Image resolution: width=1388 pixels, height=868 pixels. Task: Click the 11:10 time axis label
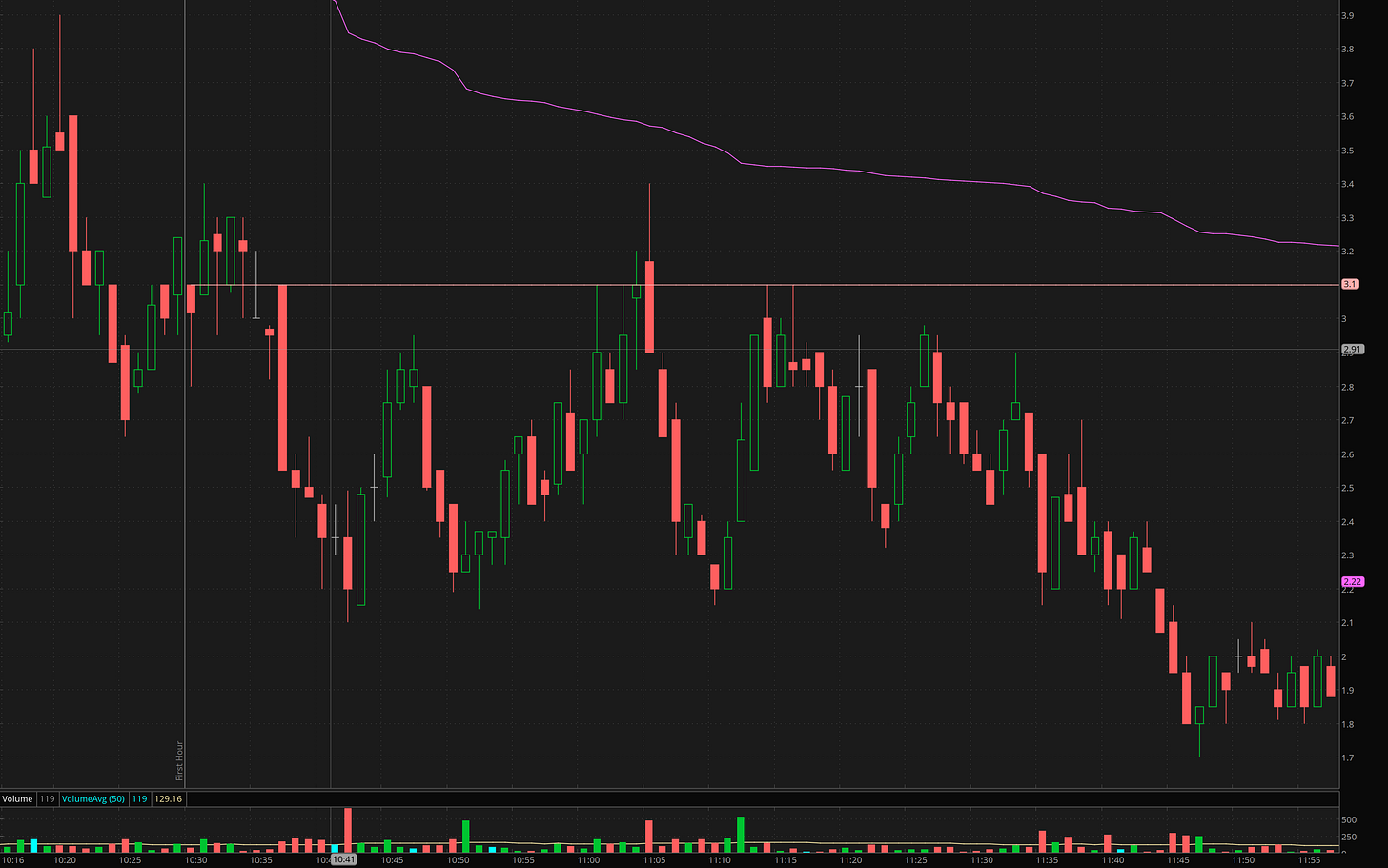pos(720,859)
